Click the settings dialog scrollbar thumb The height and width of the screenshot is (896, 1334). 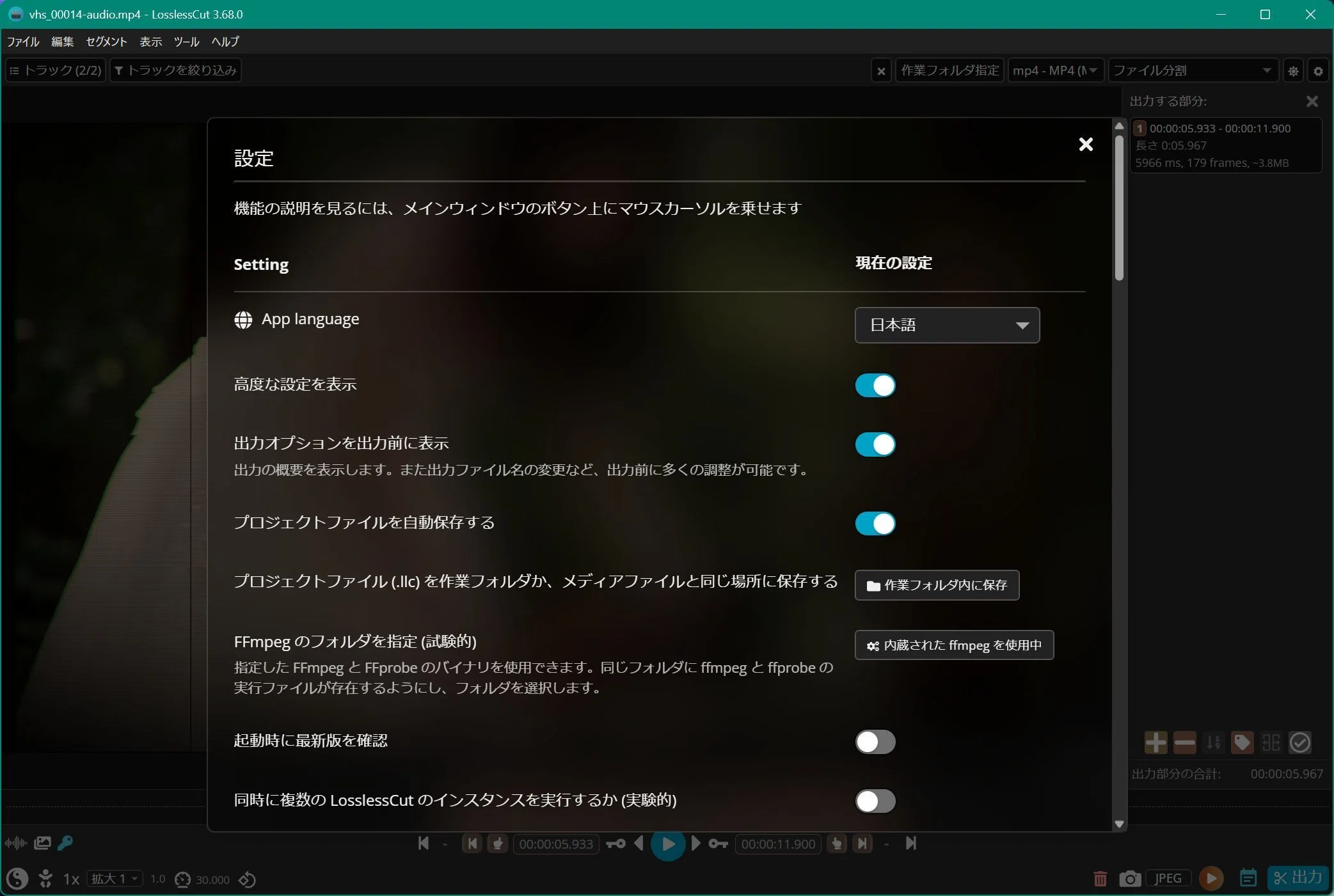click(x=1119, y=208)
